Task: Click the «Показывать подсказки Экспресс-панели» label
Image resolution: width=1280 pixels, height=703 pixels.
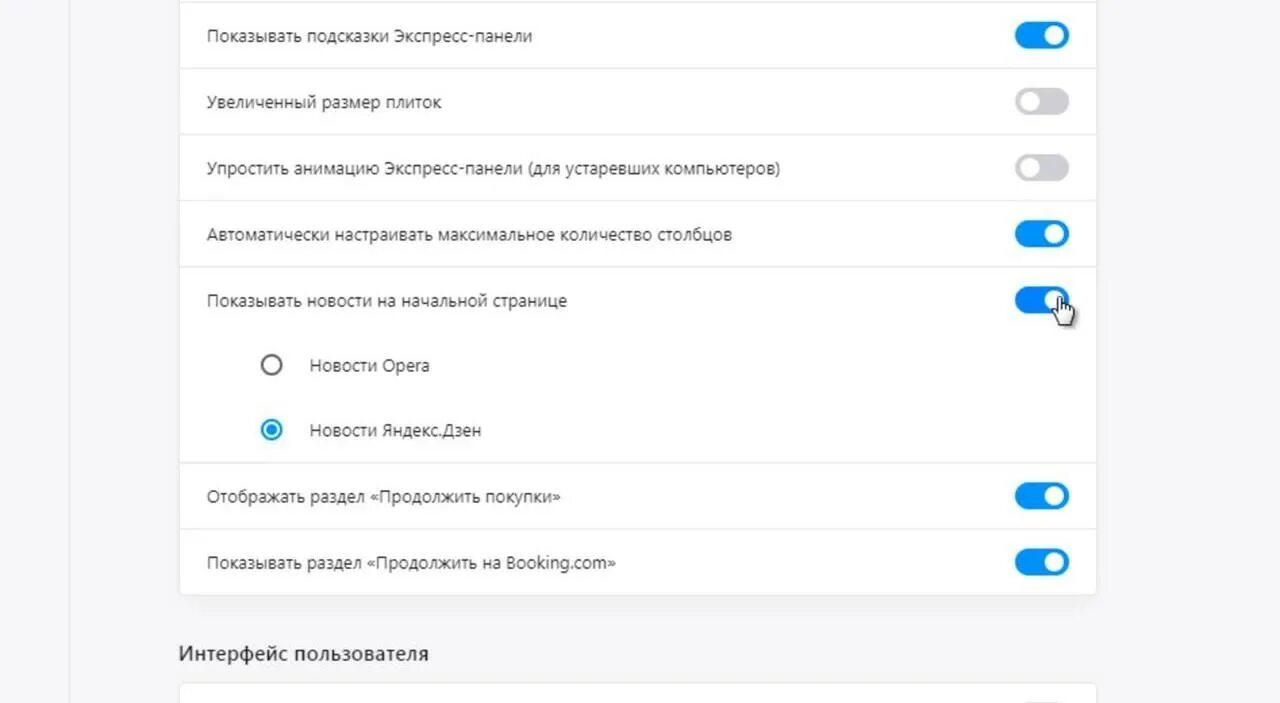Action: (x=369, y=37)
